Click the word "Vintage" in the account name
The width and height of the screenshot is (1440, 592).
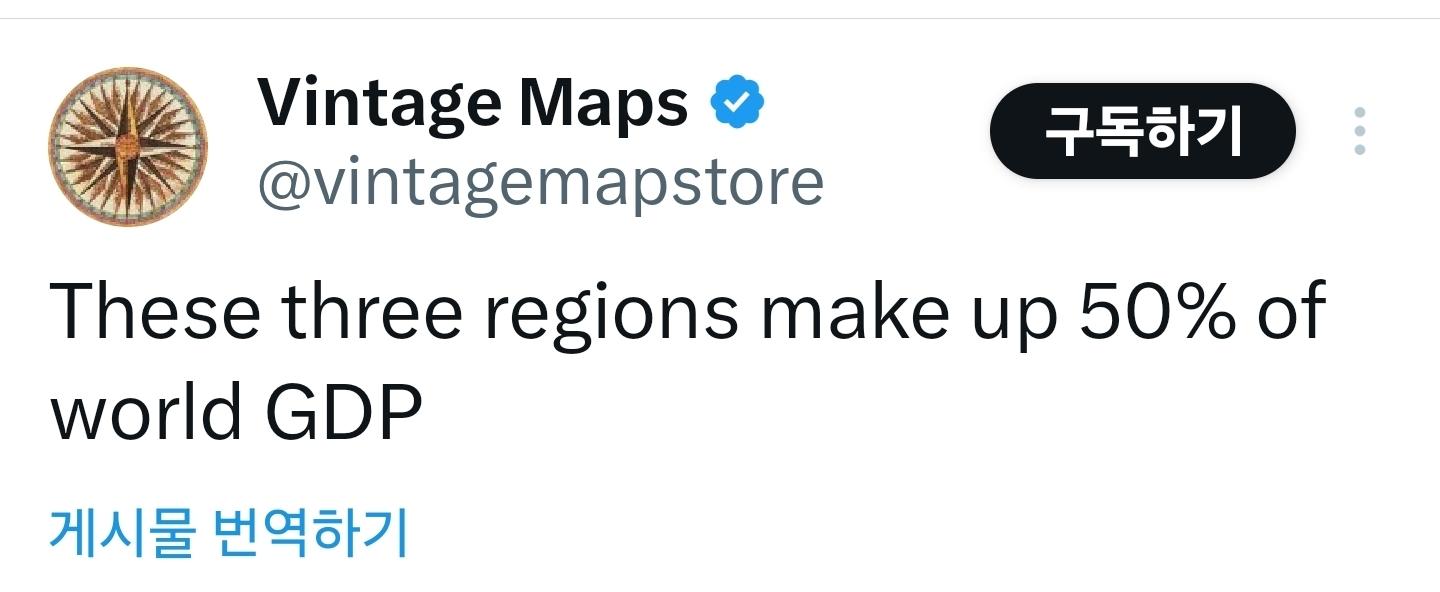point(380,104)
